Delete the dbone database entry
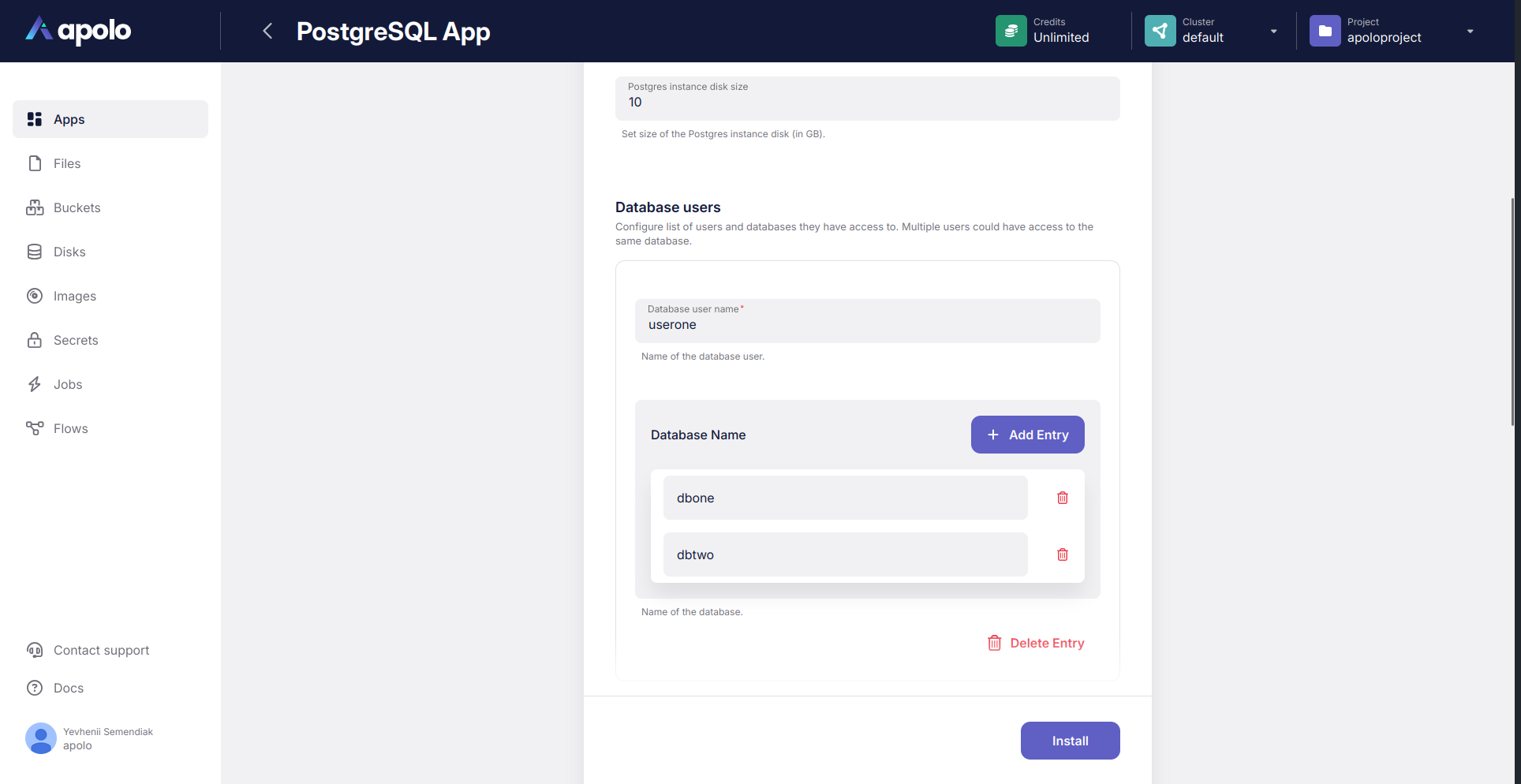 1063,498
